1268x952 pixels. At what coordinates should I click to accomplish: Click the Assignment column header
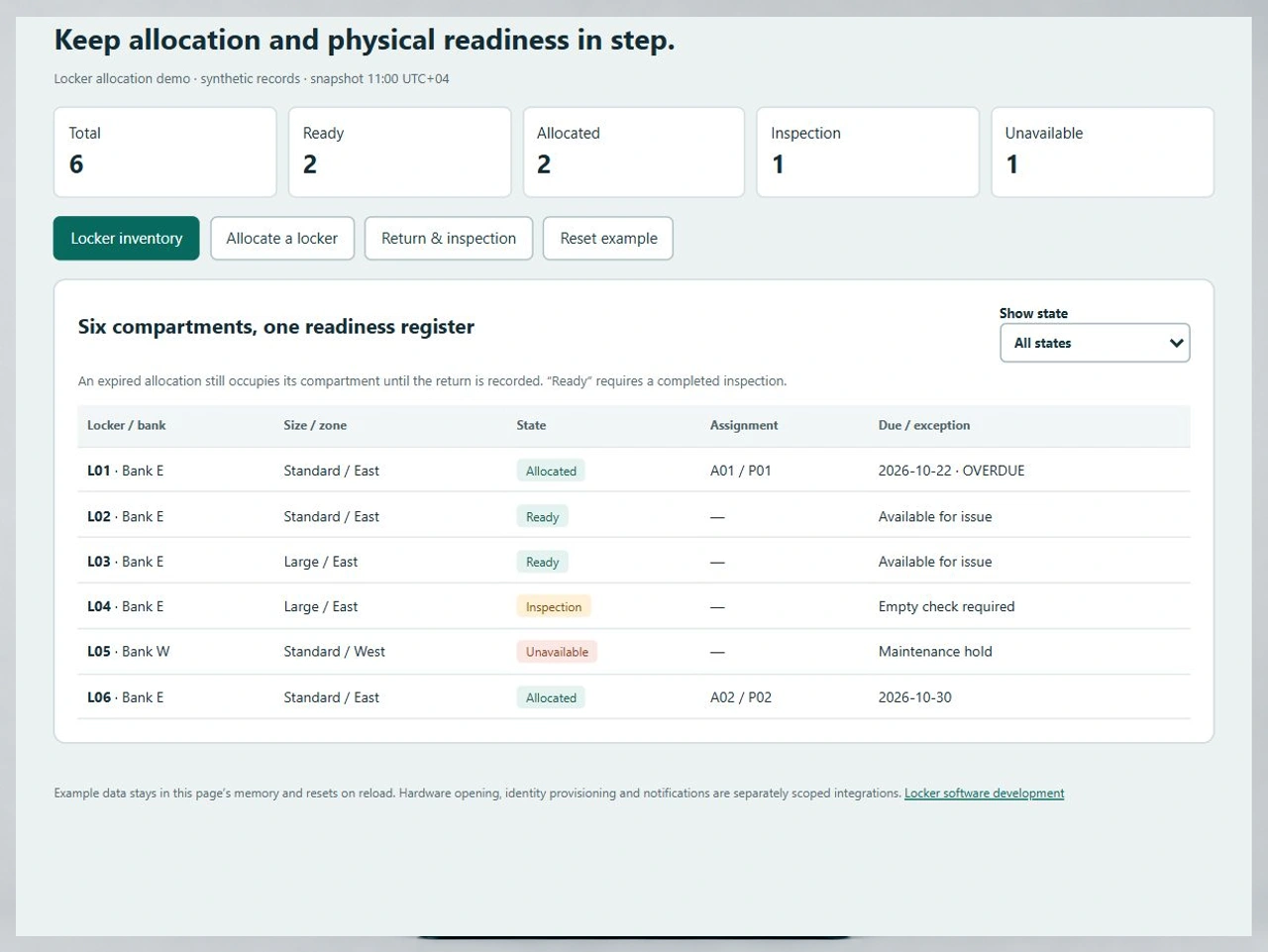(x=744, y=425)
